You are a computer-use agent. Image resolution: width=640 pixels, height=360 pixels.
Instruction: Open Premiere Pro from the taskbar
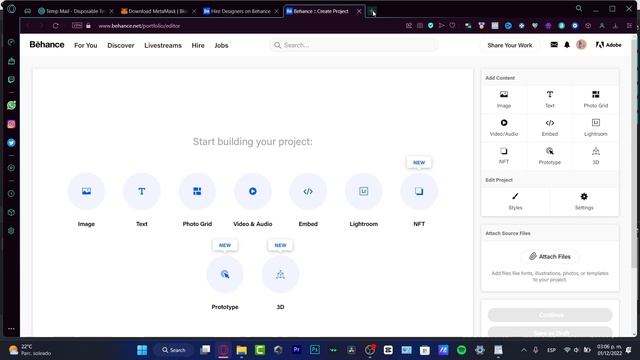[297, 350]
